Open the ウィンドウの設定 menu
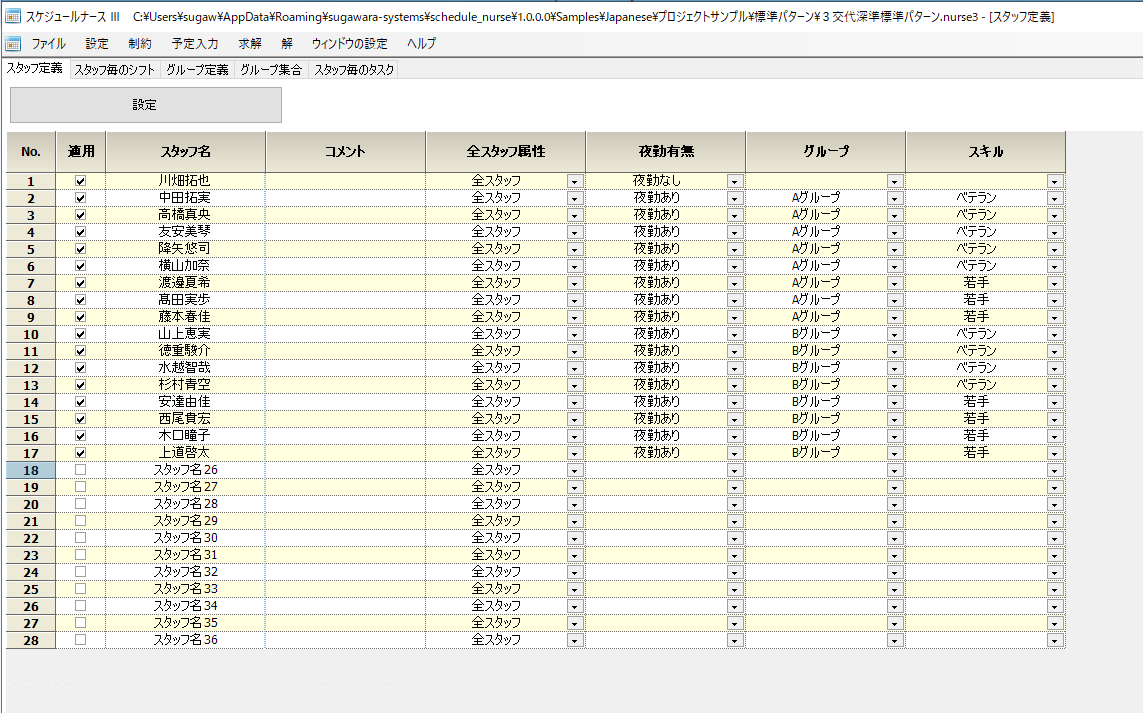Screen dimensions: 1143x713 point(349,44)
